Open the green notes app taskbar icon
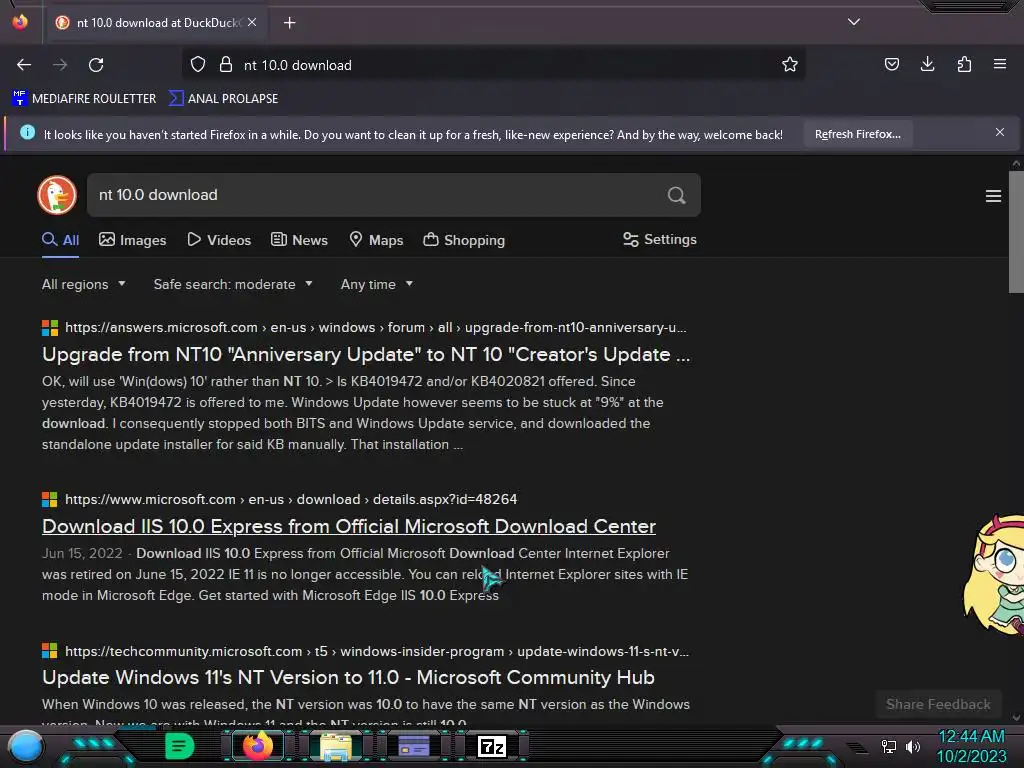 [x=179, y=746]
